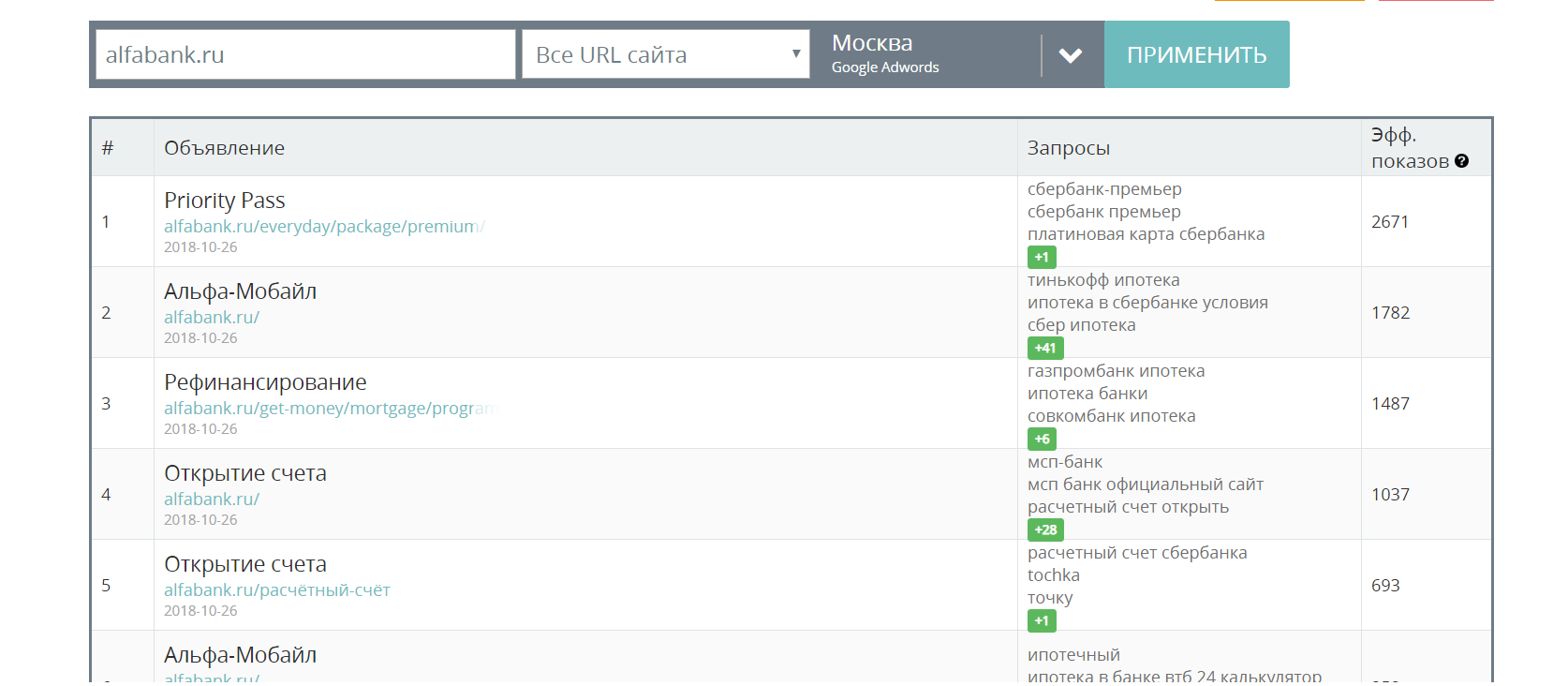Image resolution: width=1568 pixels, height=686 pixels.
Task: Select the impressions value 693
Action: (1385, 586)
